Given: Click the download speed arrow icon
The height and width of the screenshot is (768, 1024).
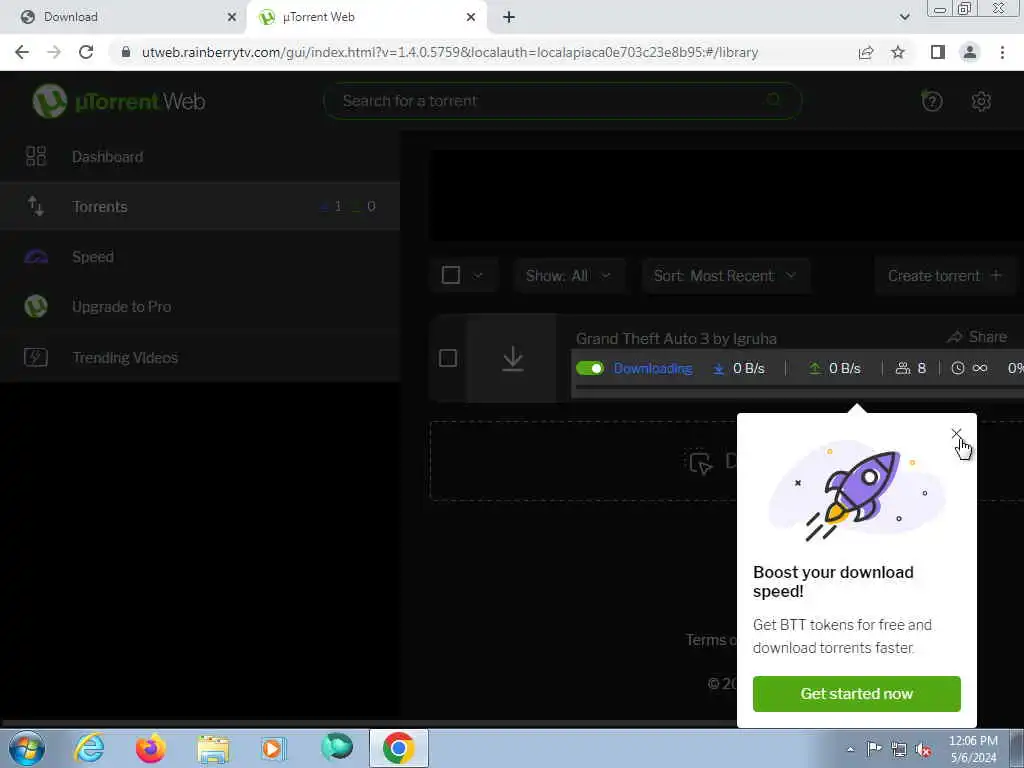Looking at the screenshot, I should [x=718, y=369].
